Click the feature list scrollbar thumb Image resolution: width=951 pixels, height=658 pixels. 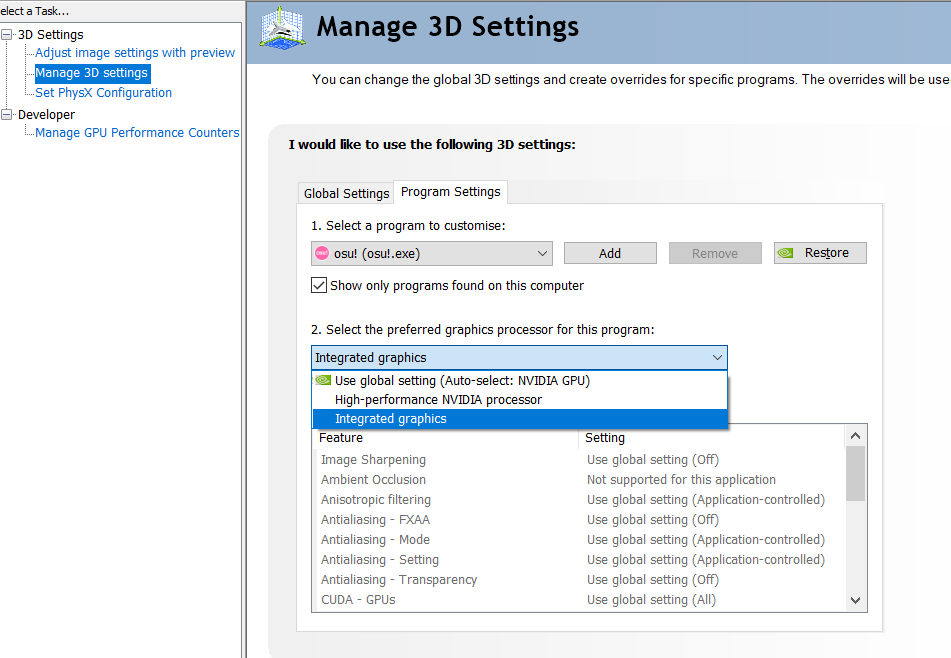tap(855, 474)
